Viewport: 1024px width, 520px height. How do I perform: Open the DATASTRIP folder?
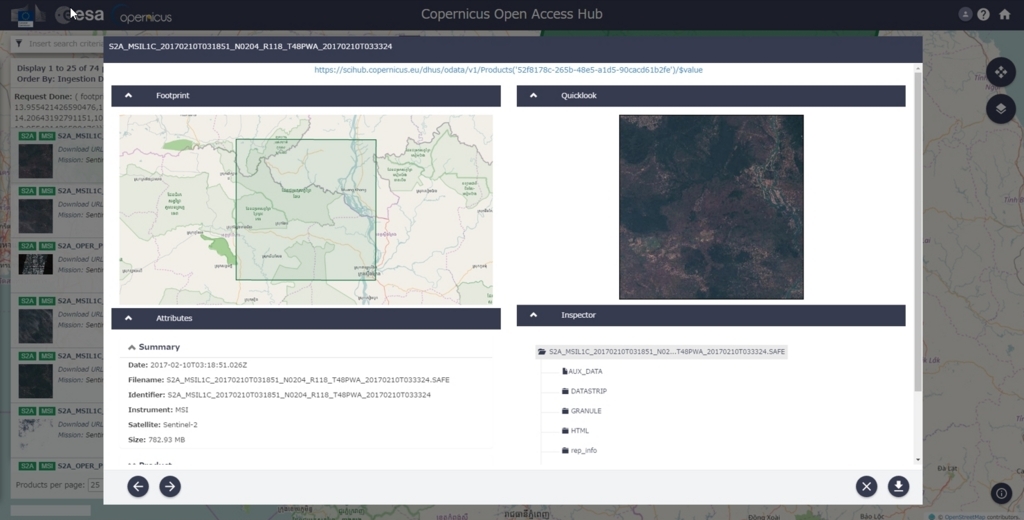(x=584, y=391)
